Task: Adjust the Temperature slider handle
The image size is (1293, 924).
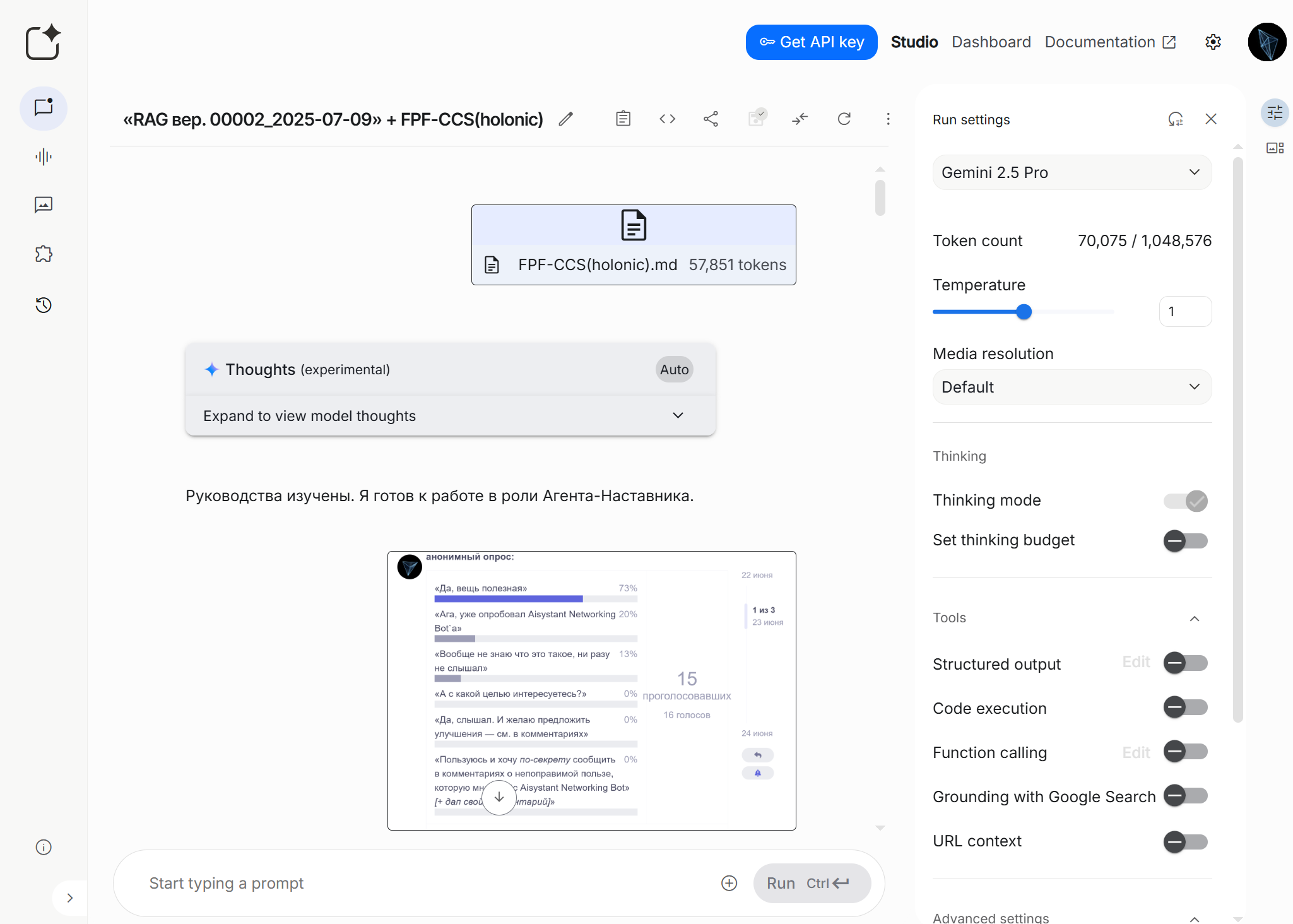Action: [1024, 312]
